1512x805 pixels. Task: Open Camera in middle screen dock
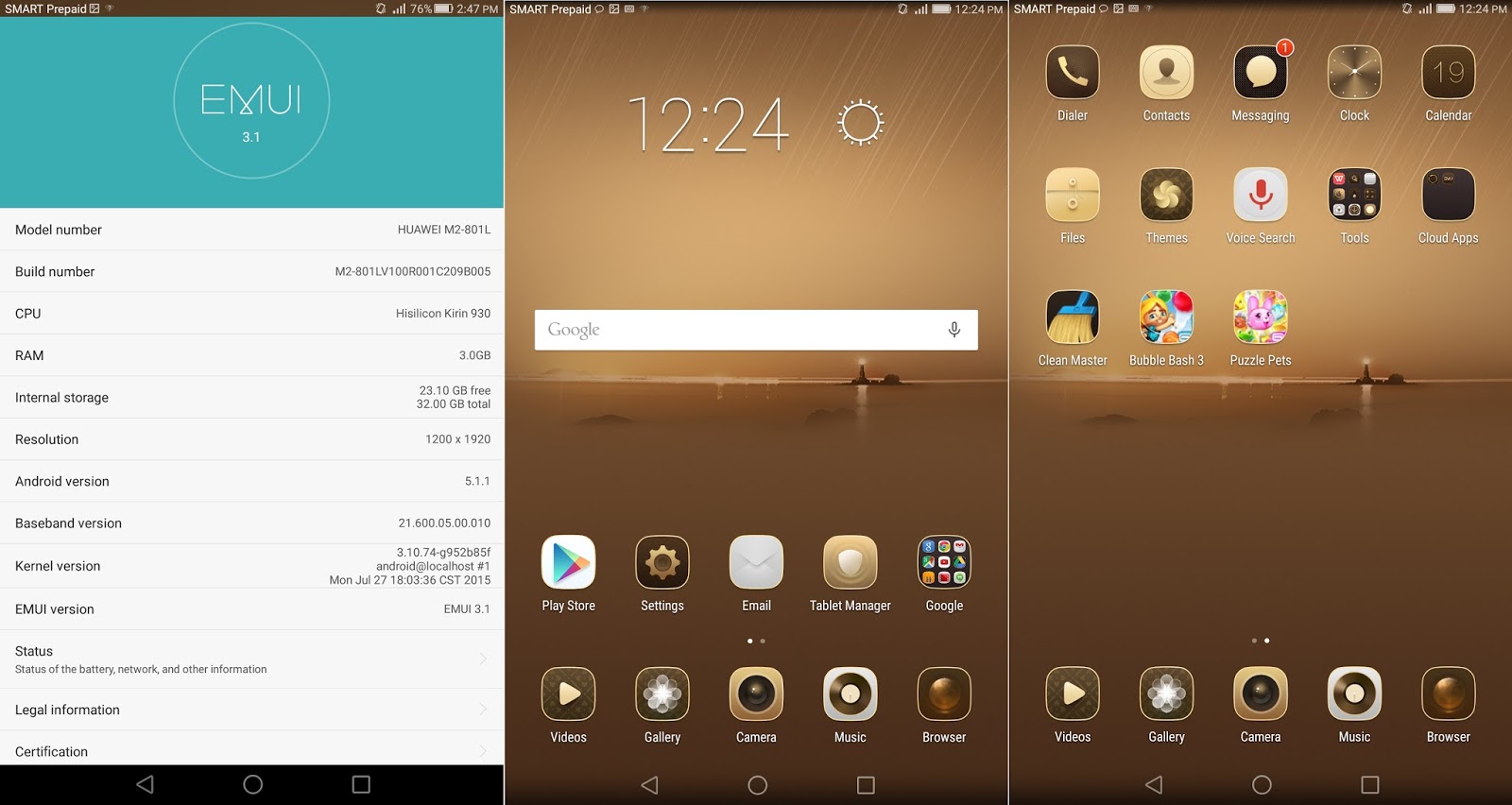(x=756, y=694)
